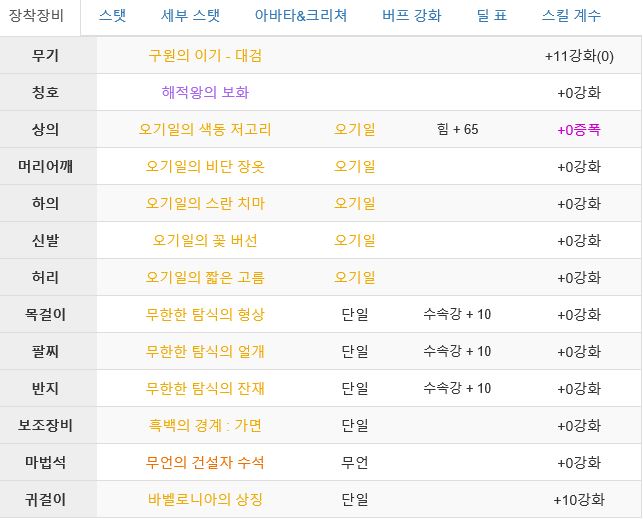Select 오기일의 스란 치마 item
This screenshot has height=525, width=643.
[205, 203]
